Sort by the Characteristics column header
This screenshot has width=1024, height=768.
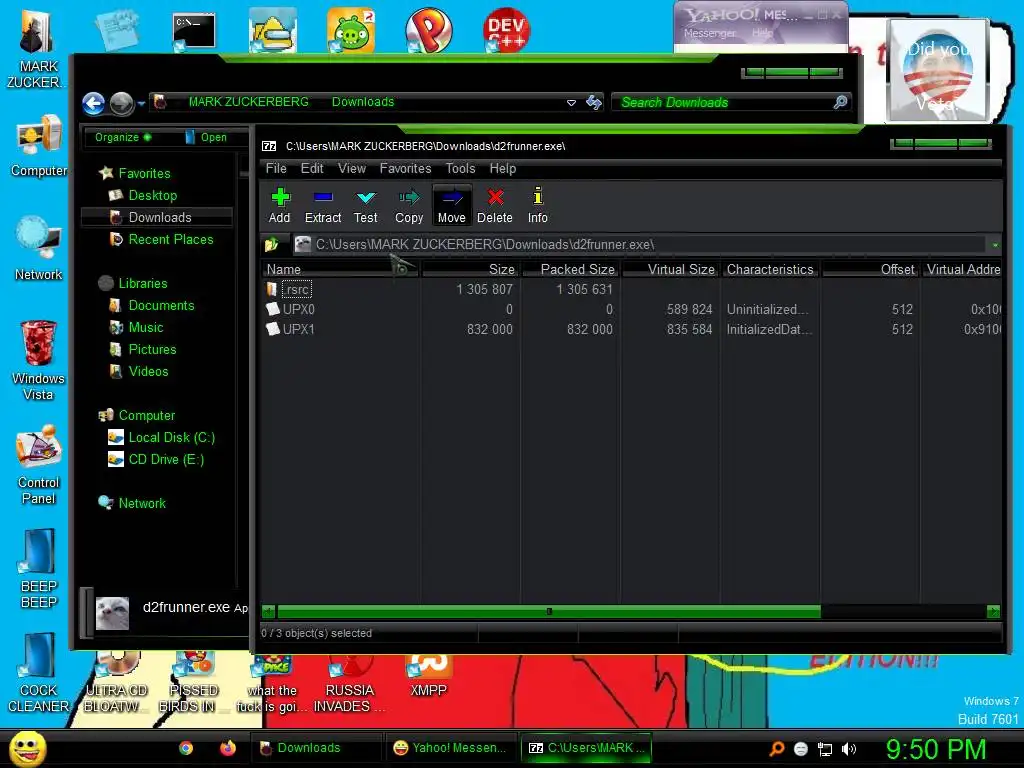coord(770,269)
